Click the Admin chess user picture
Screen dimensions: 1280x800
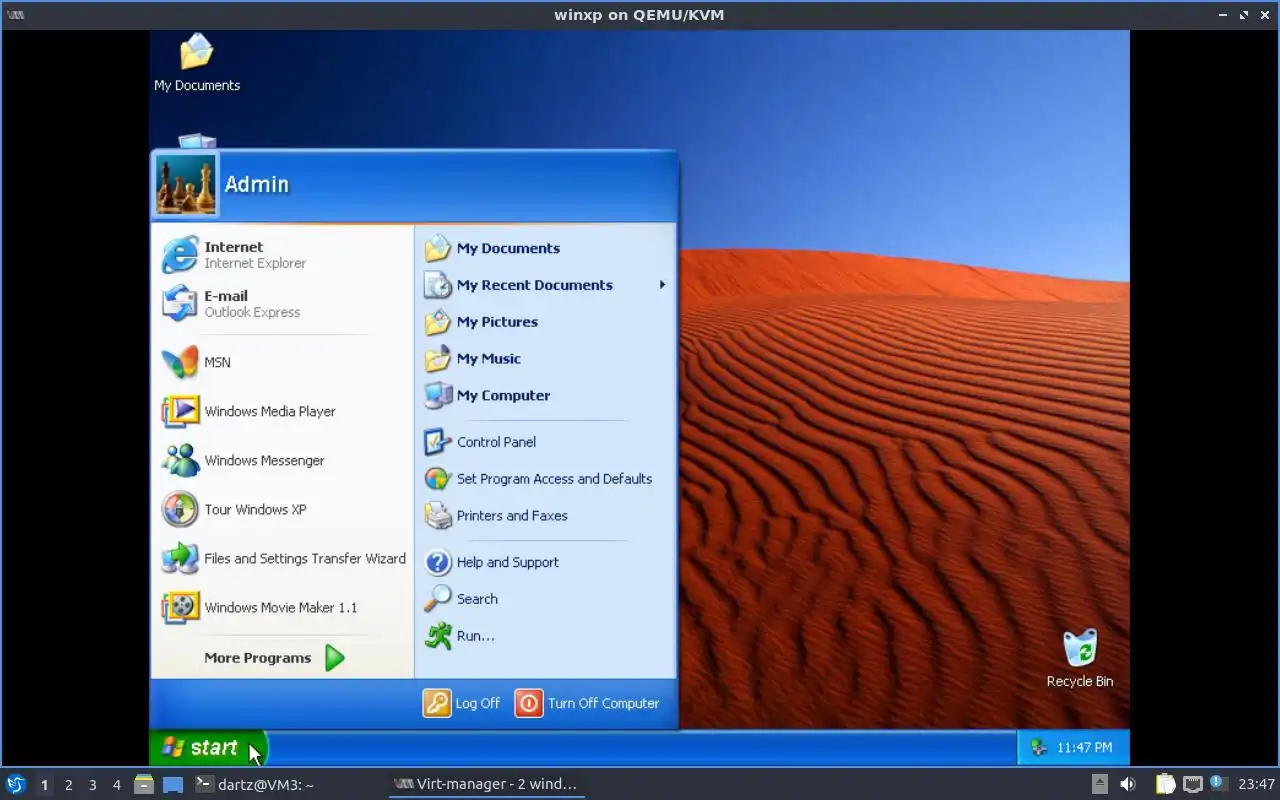pos(186,184)
